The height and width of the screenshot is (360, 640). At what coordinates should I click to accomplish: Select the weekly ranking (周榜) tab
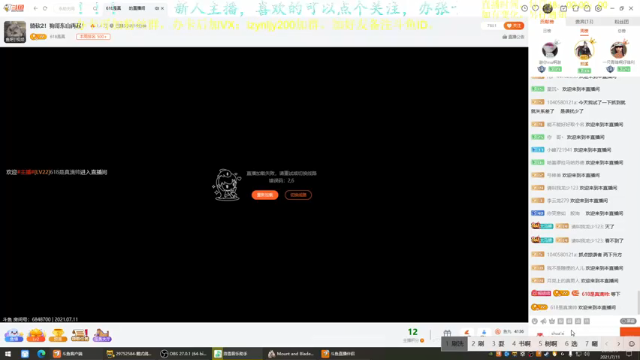click(x=584, y=31)
